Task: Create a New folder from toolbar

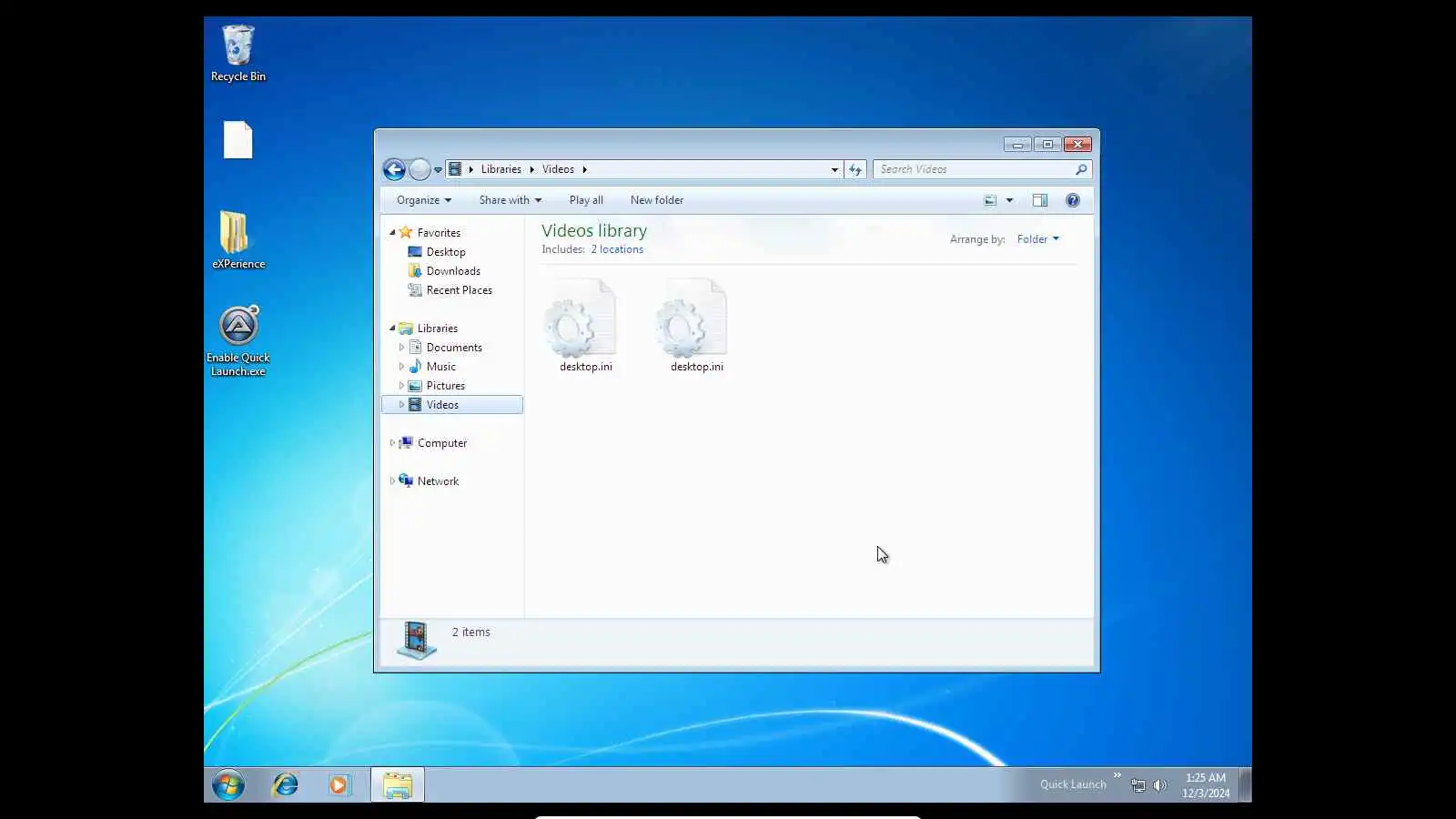Action: pos(657,200)
